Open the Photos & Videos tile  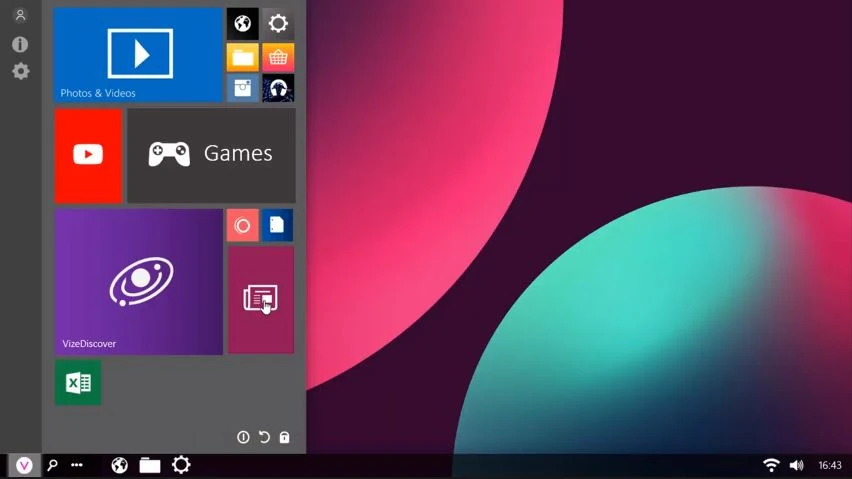tap(138, 54)
